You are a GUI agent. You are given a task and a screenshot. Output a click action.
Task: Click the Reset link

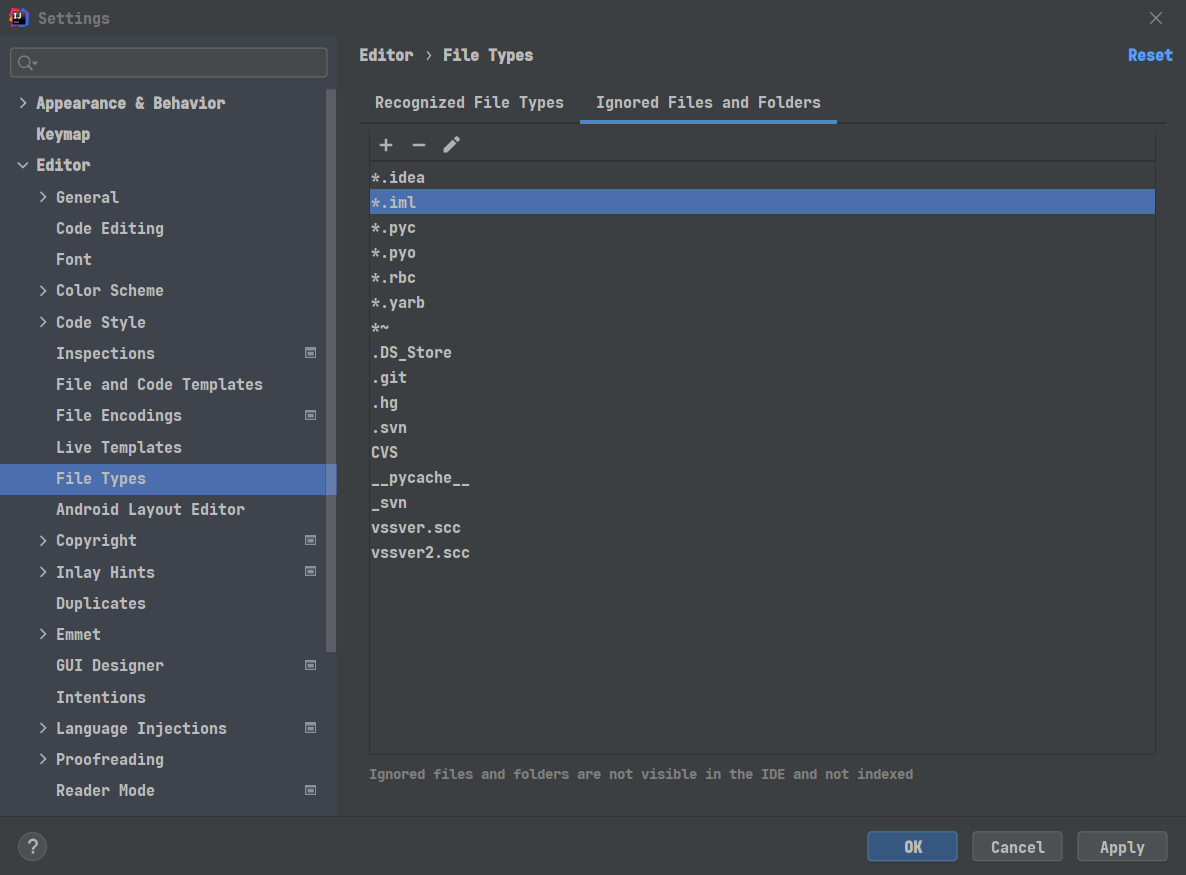point(1150,55)
